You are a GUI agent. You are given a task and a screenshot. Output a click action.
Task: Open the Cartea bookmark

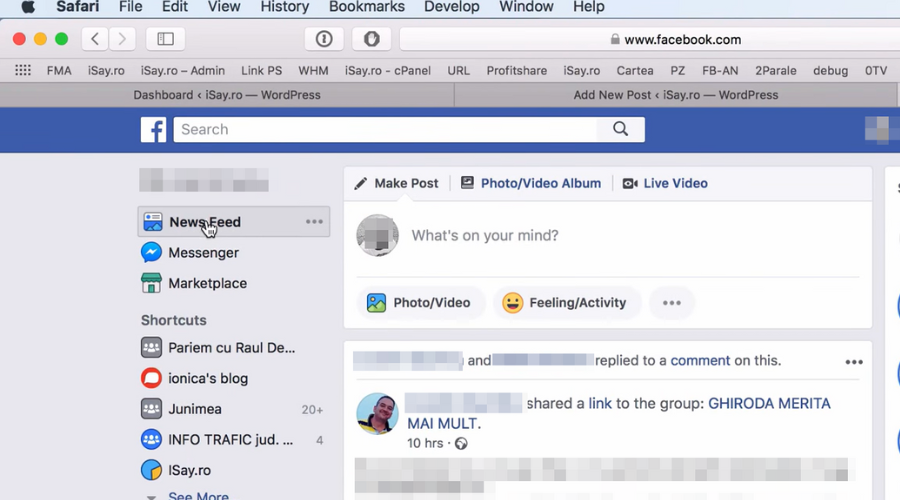click(x=635, y=71)
